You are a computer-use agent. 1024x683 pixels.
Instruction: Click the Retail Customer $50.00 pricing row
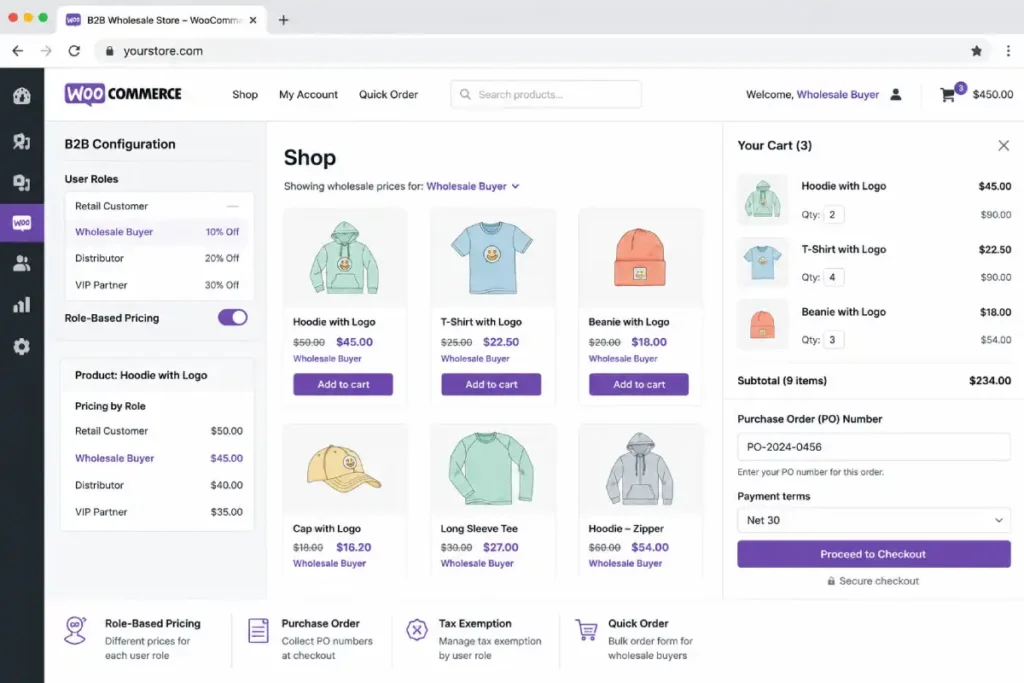tap(159, 431)
